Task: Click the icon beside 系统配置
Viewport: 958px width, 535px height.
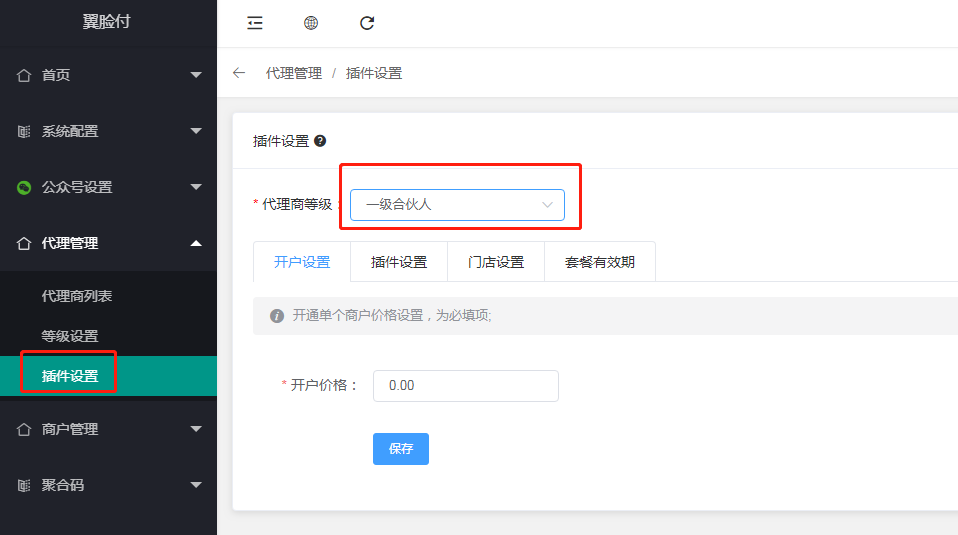Action: tap(24, 131)
